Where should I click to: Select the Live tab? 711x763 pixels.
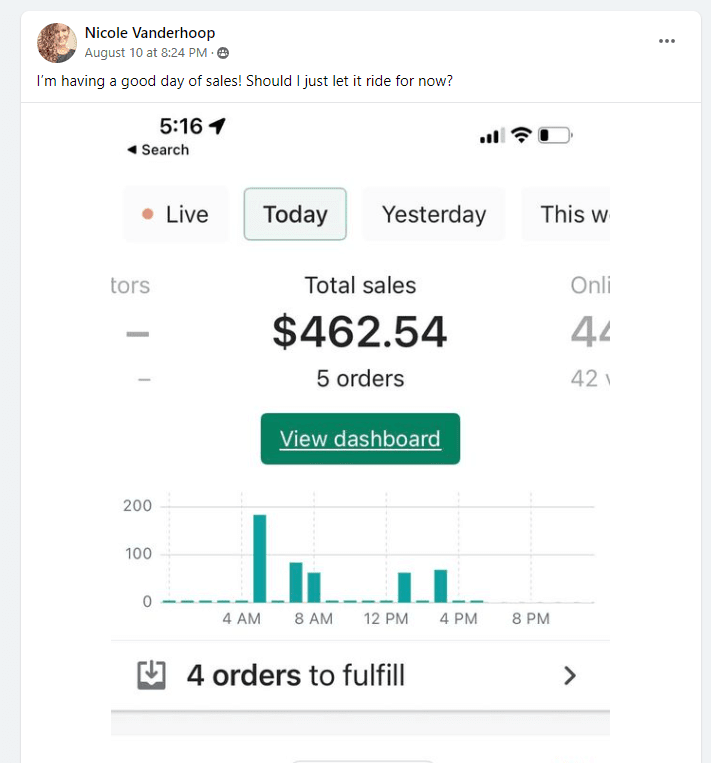pos(176,214)
